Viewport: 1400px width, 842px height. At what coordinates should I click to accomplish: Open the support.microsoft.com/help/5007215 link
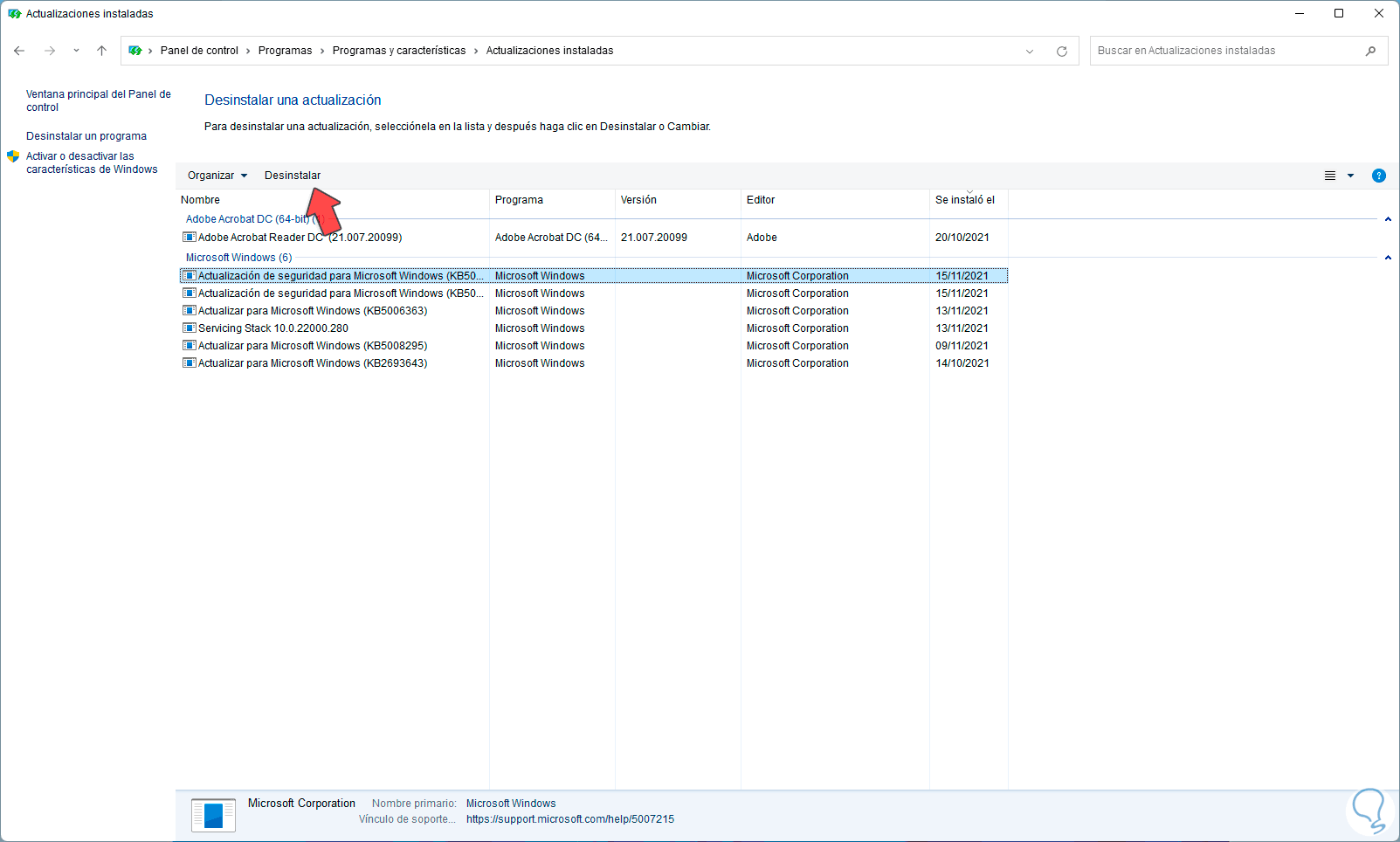tap(570, 819)
